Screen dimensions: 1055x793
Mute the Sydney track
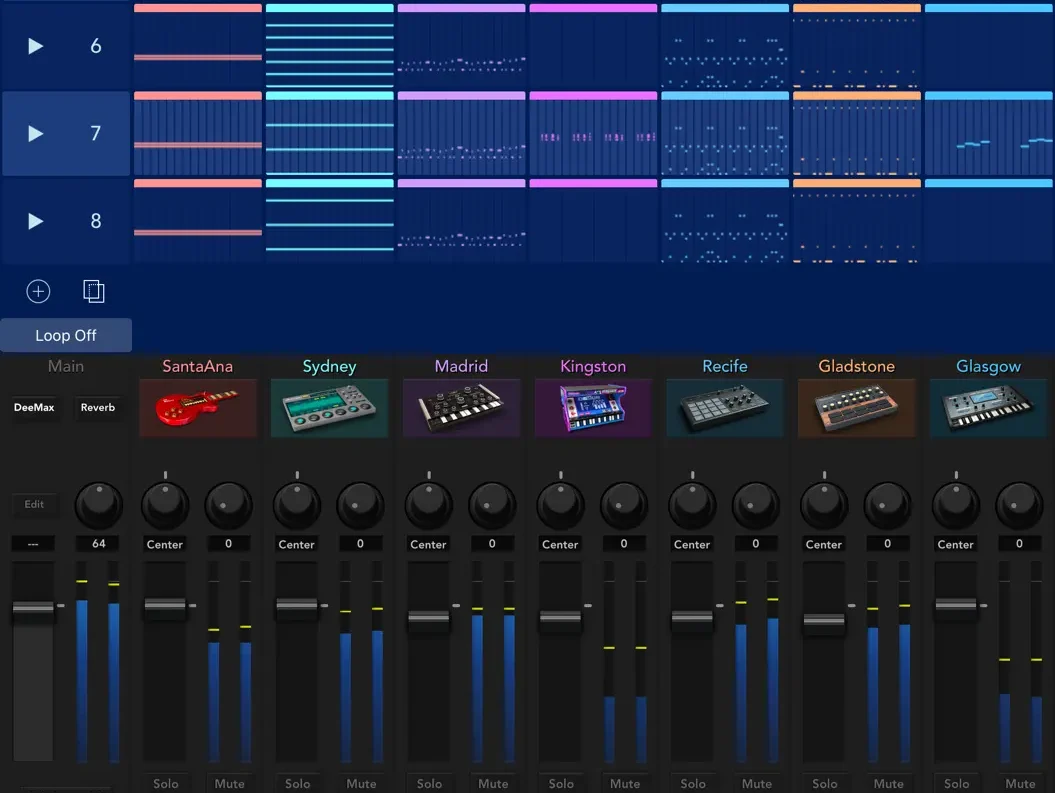click(x=361, y=784)
